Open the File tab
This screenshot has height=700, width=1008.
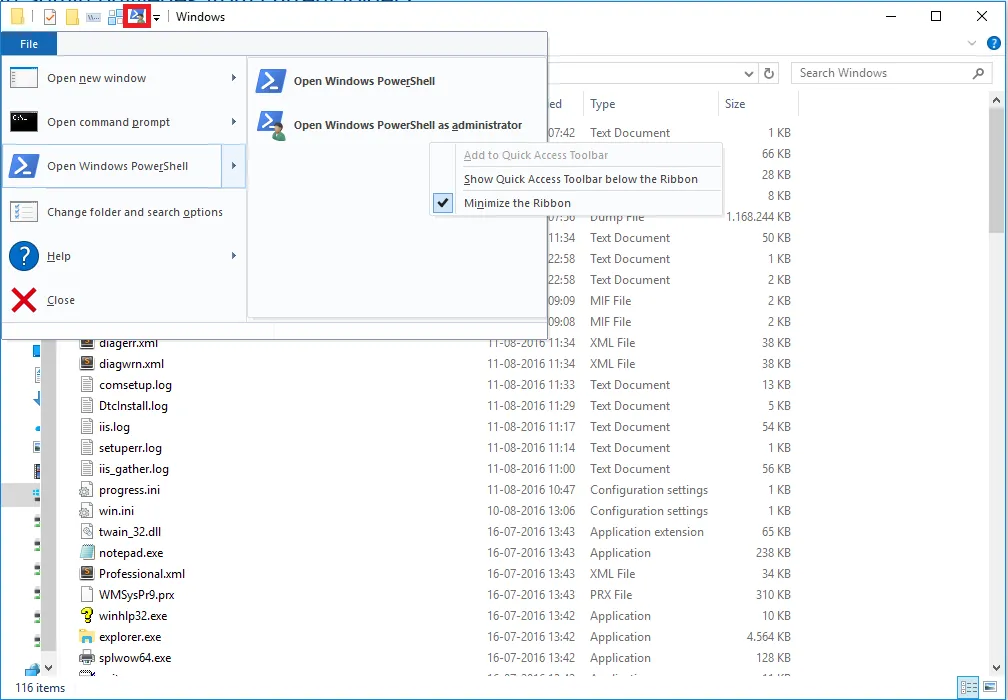click(x=29, y=44)
